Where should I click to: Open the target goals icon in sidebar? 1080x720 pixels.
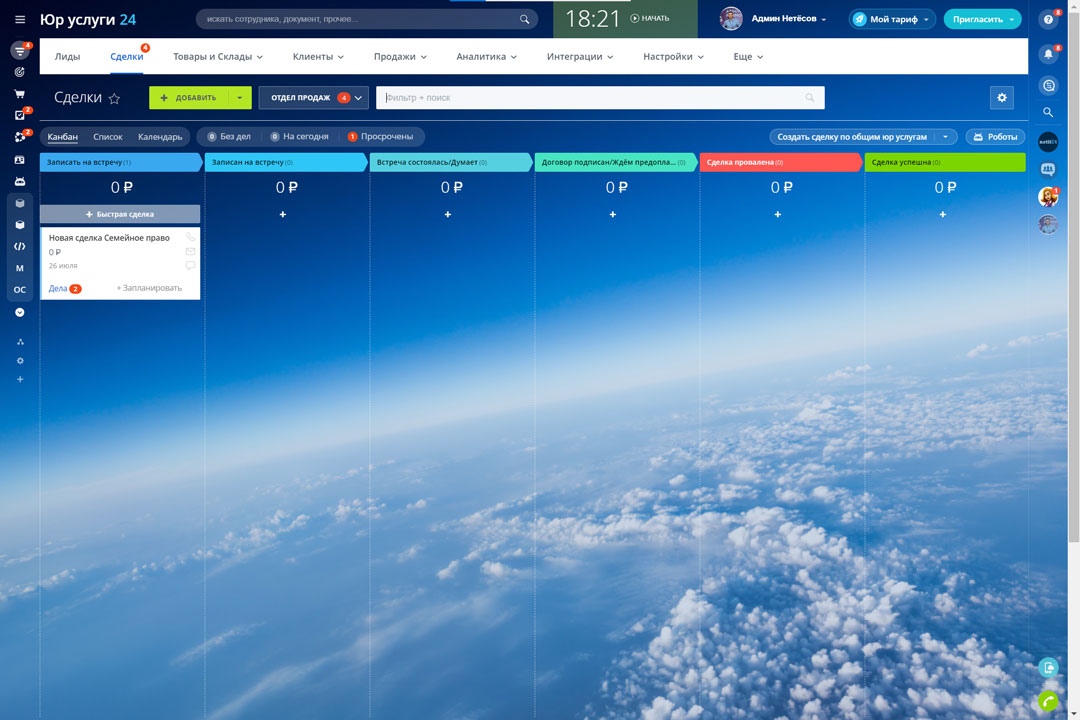(20, 72)
